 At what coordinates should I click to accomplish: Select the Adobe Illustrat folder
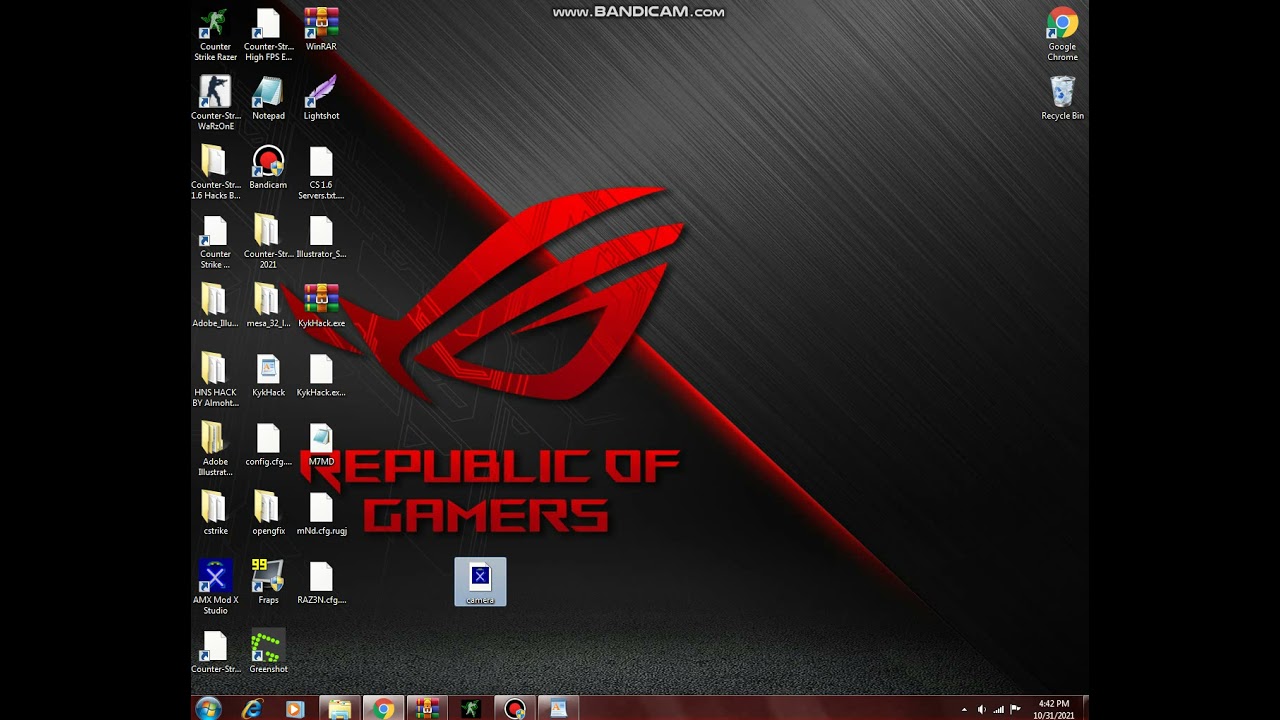click(215, 448)
